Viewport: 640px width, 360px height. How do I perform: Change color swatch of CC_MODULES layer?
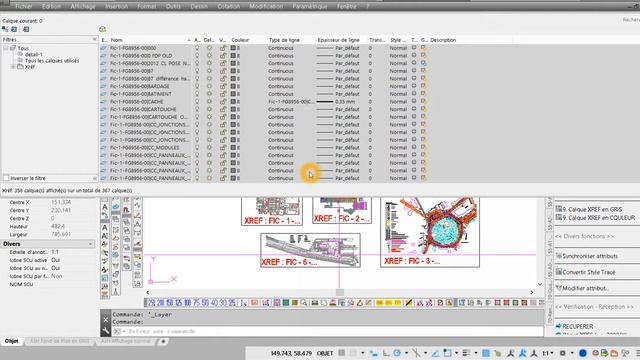(x=233, y=147)
